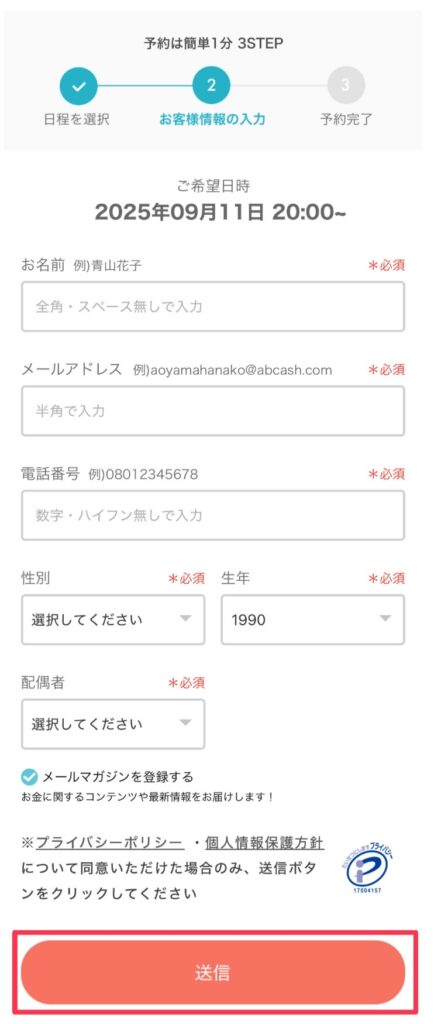Open the 個人情報保護方針 link
Screen dimensions: 434x1024
click(x=264, y=843)
